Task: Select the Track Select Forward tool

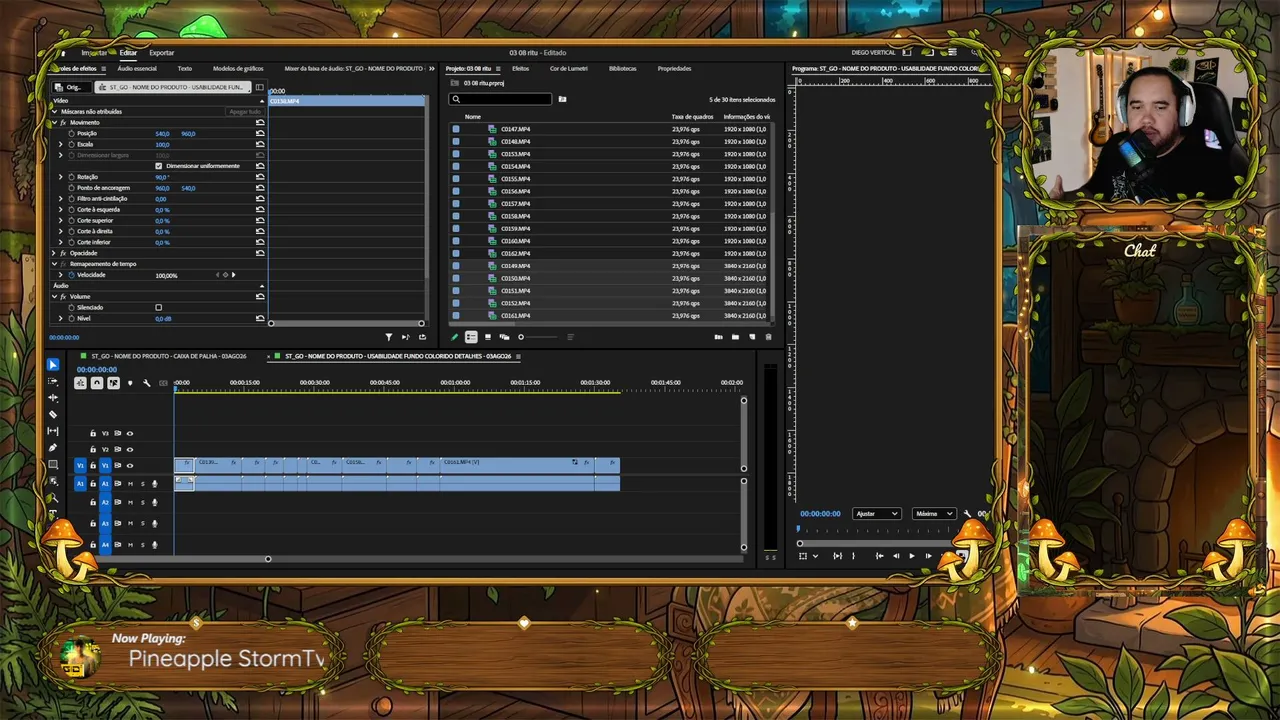Action: pyautogui.click(x=53, y=381)
